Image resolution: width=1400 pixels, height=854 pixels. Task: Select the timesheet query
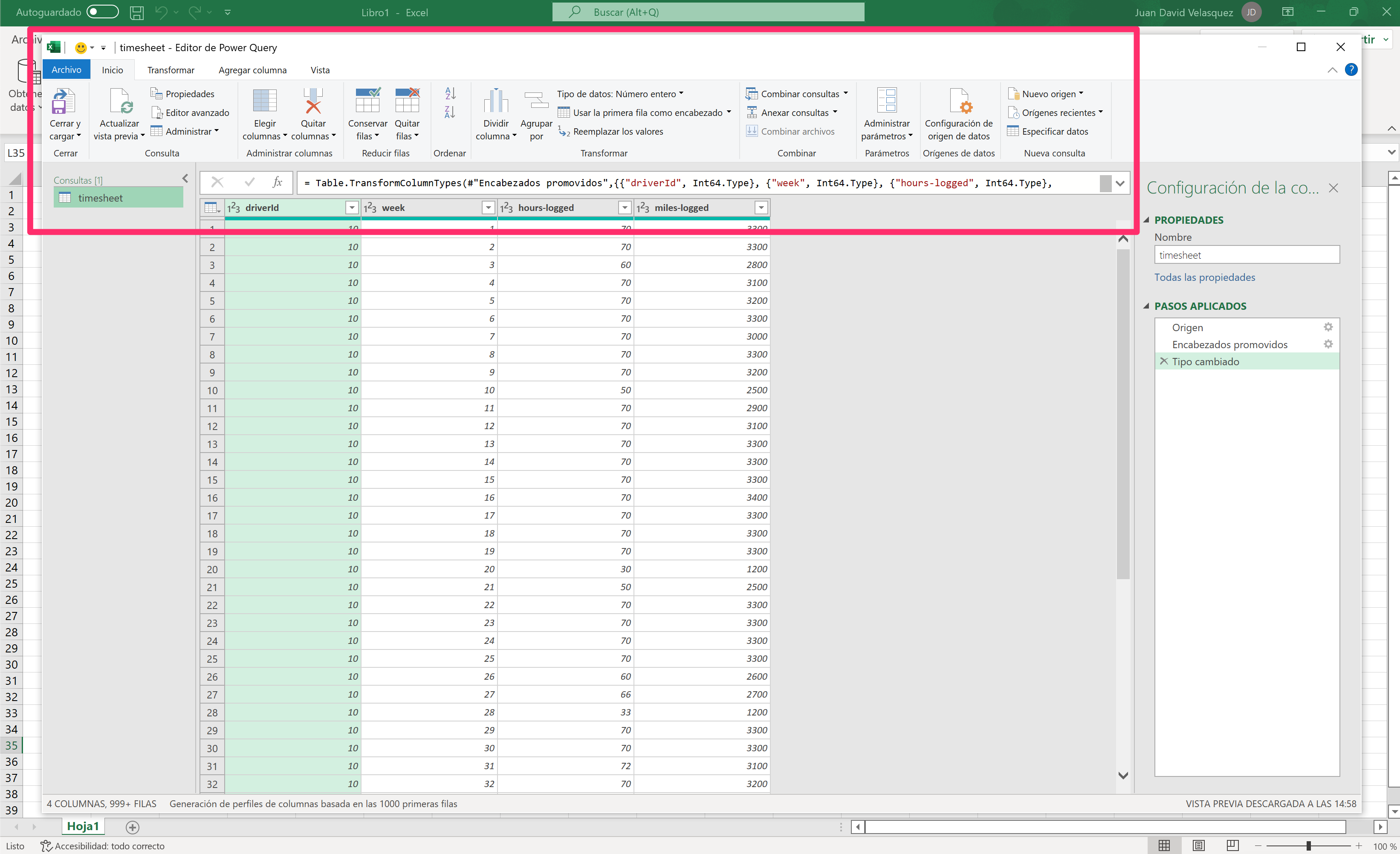(118, 198)
